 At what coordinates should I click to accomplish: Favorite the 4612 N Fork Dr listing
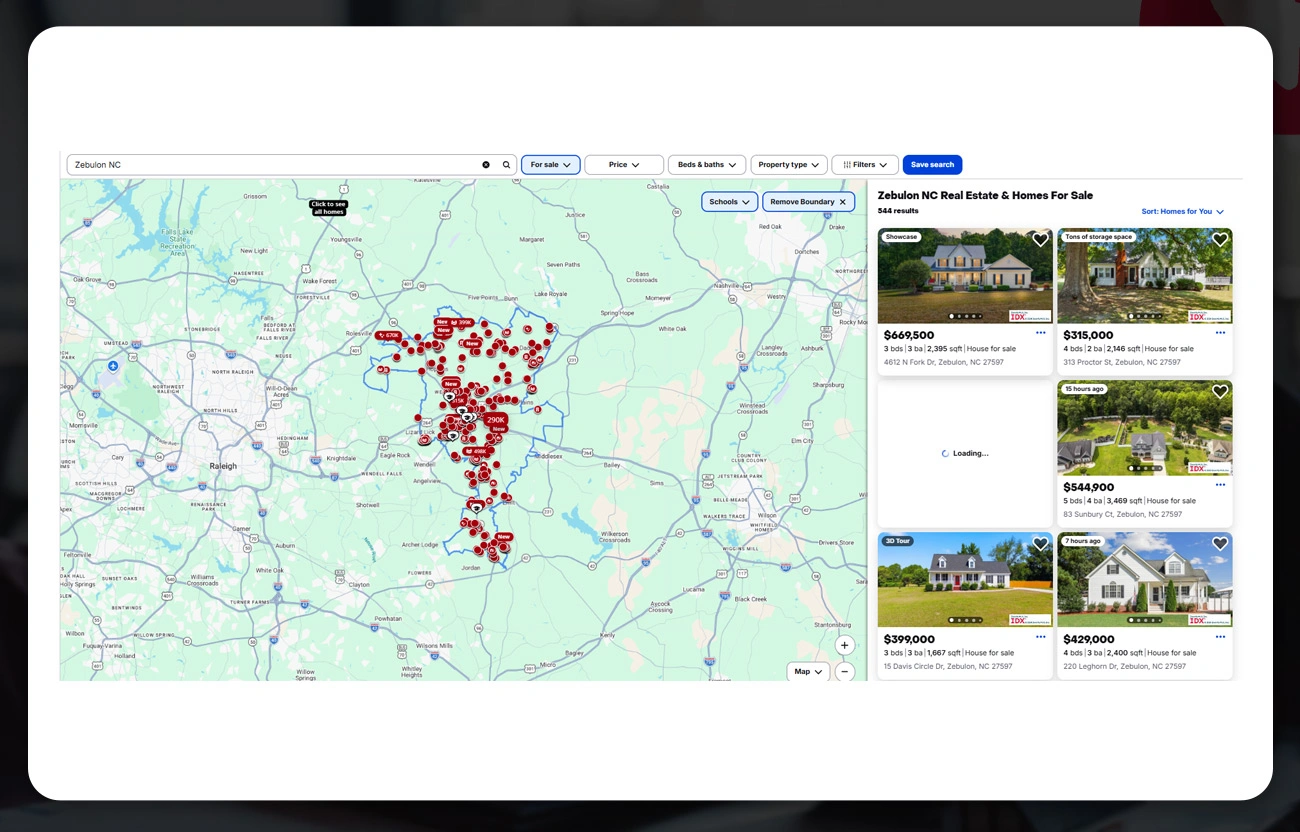coord(1040,240)
